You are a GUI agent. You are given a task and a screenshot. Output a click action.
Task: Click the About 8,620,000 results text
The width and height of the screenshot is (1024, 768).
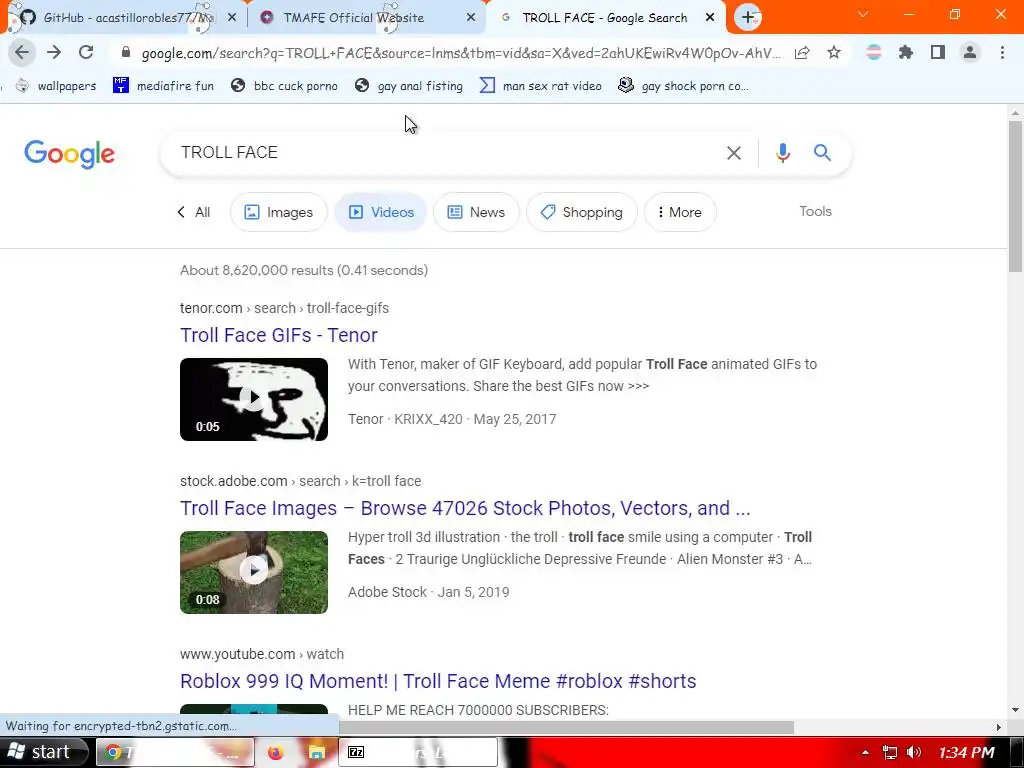(x=304, y=270)
